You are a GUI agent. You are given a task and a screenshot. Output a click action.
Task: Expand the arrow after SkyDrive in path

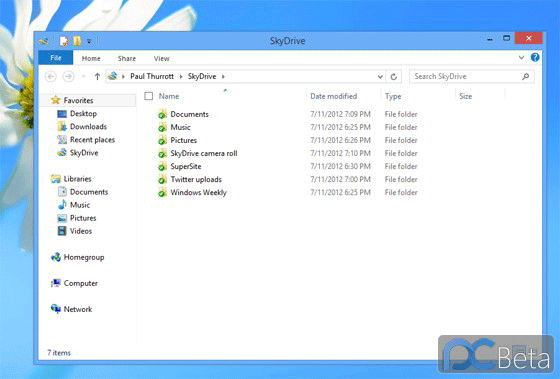pyautogui.click(x=223, y=76)
